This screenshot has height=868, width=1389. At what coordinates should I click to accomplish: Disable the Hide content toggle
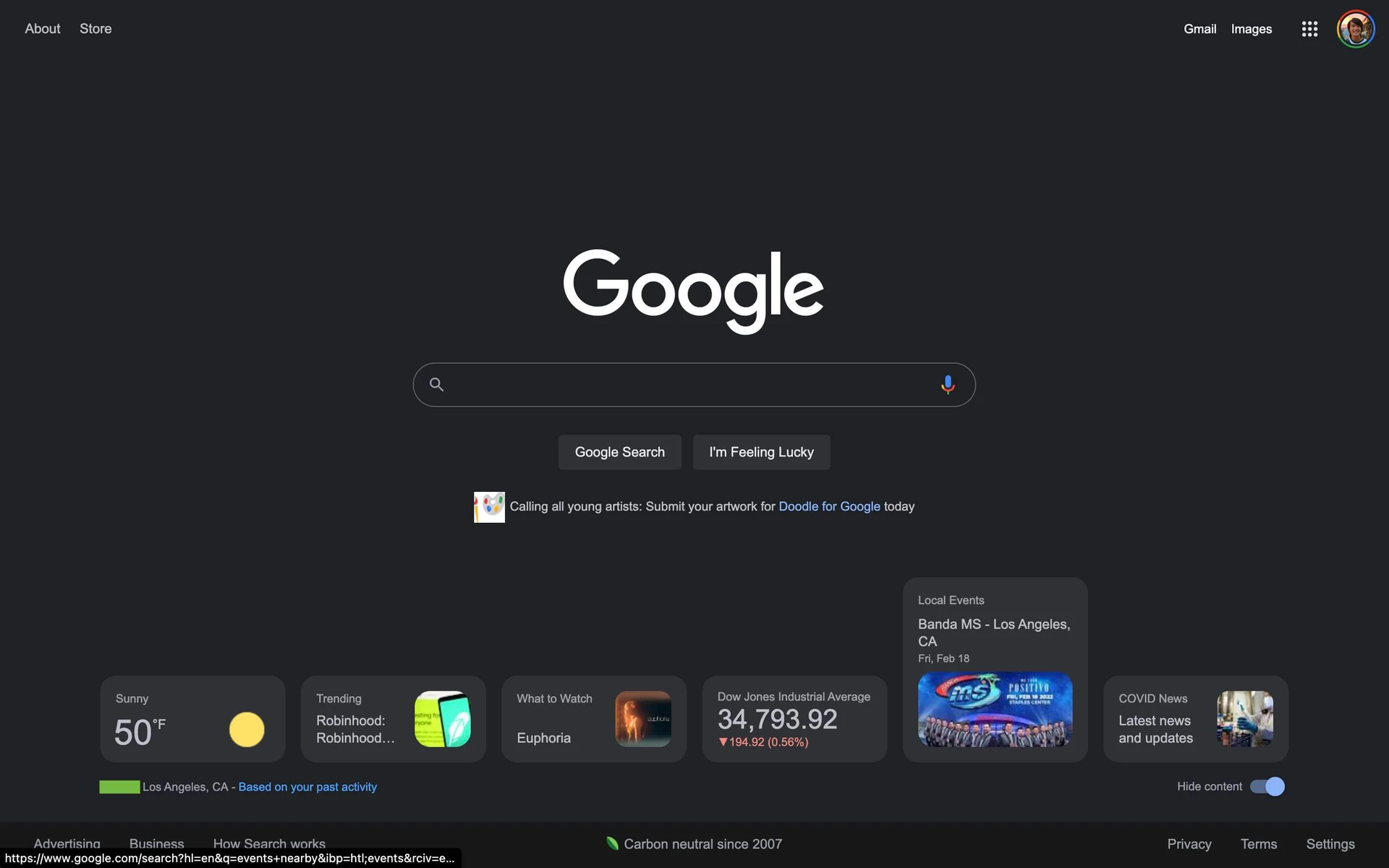[x=1267, y=786]
